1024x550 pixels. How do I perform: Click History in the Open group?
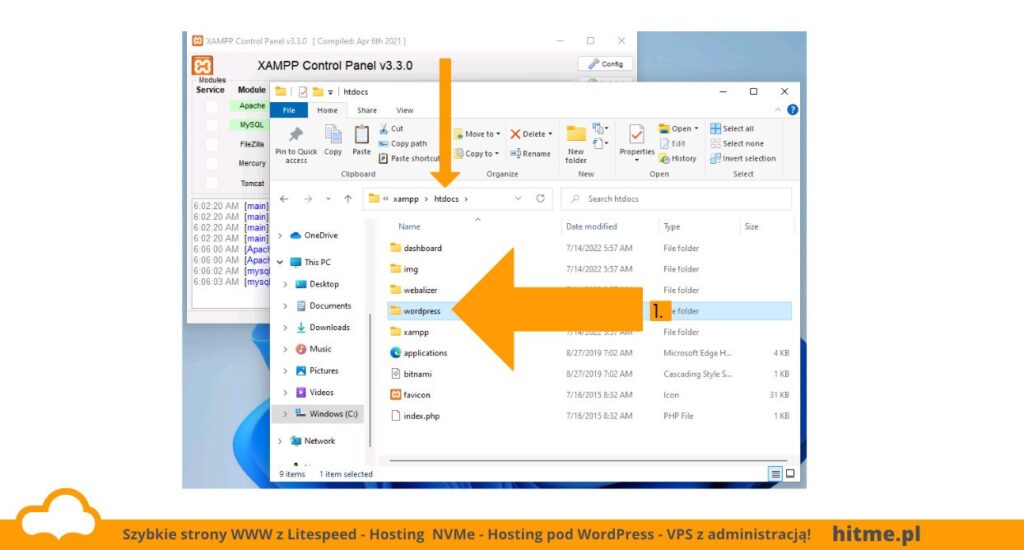[x=678, y=159]
